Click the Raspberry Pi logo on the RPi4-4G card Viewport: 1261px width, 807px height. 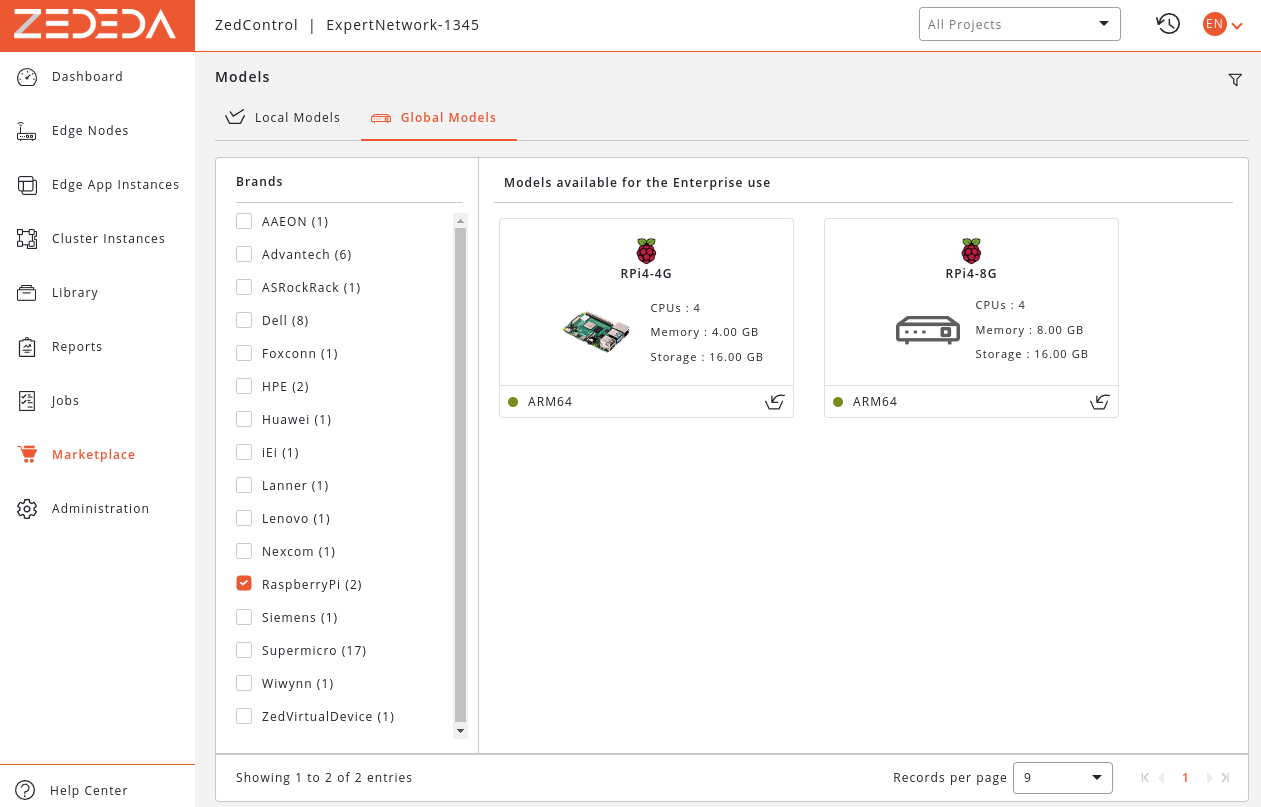[x=646, y=250]
